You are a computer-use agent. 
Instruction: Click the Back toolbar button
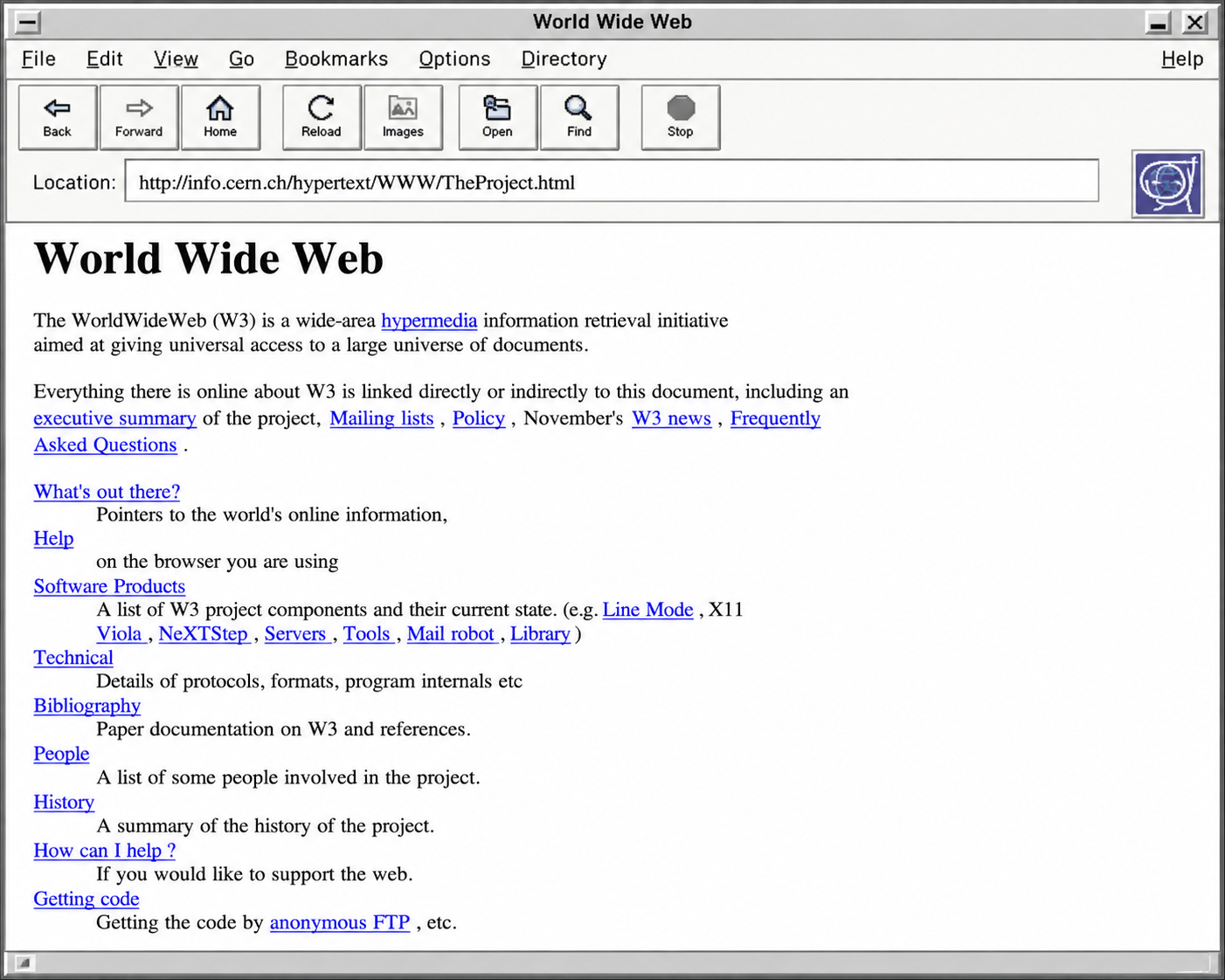click(58, 117)
